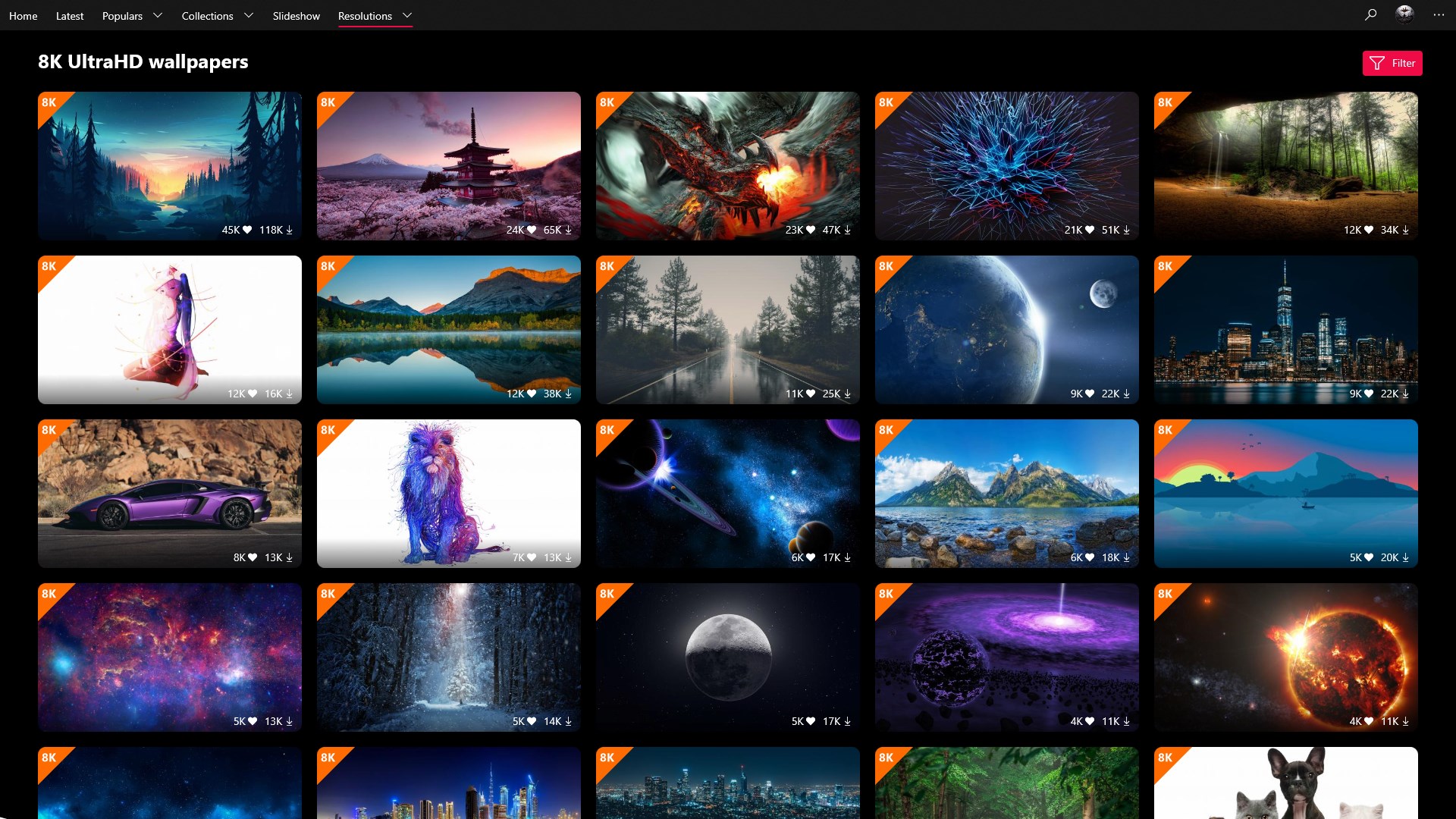The width and height of the screenshot is (1456, 819).
Task: Expand the Populars dropdown chevron
Action: 158,15
